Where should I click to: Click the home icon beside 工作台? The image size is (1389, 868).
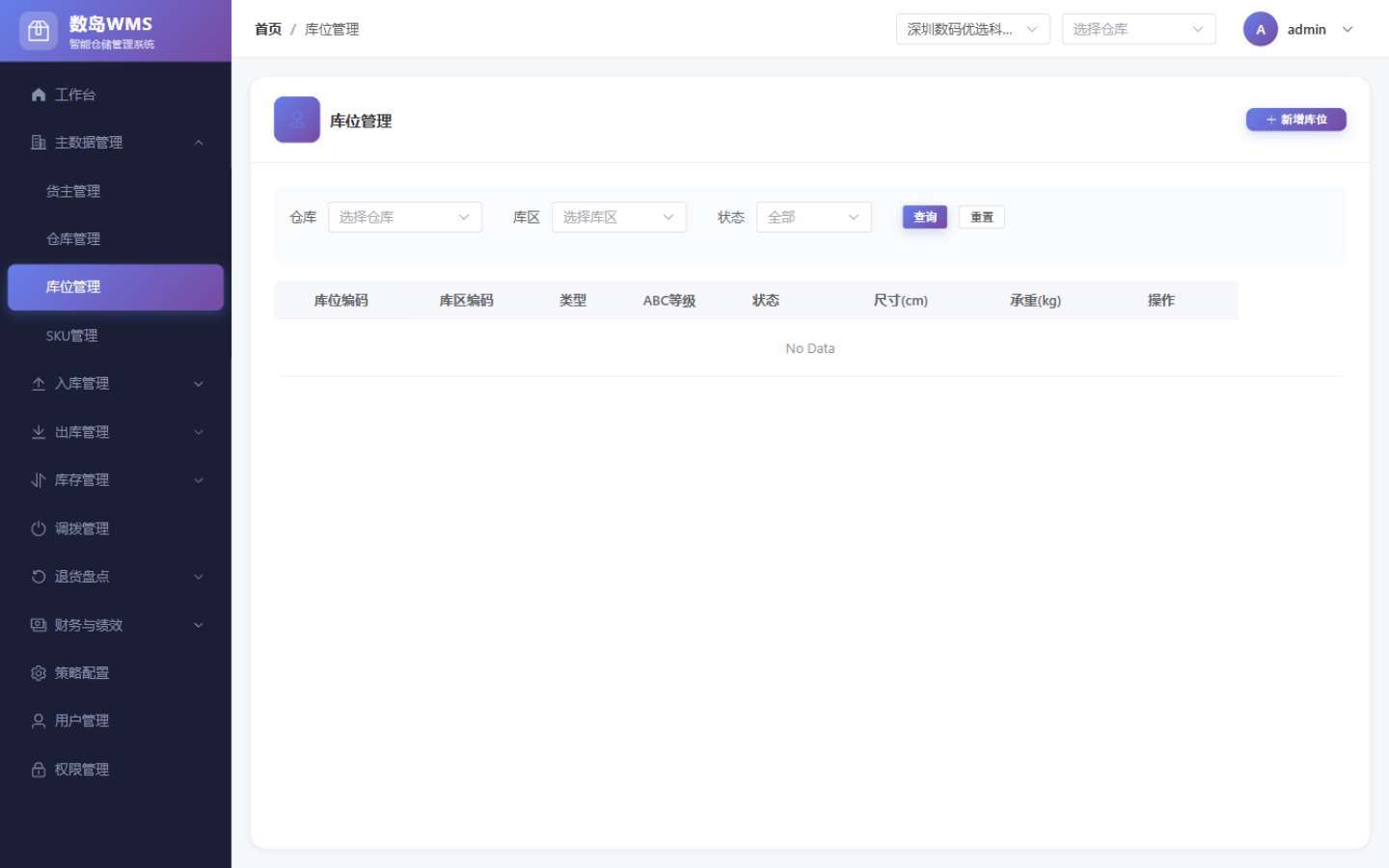(39, 95)
